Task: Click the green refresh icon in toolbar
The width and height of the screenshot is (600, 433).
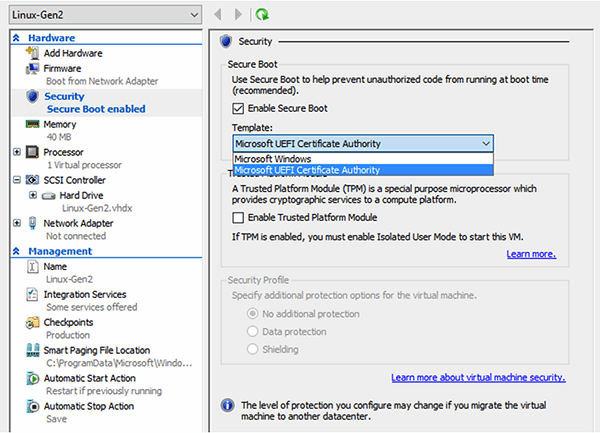Action: pos(262,14)
